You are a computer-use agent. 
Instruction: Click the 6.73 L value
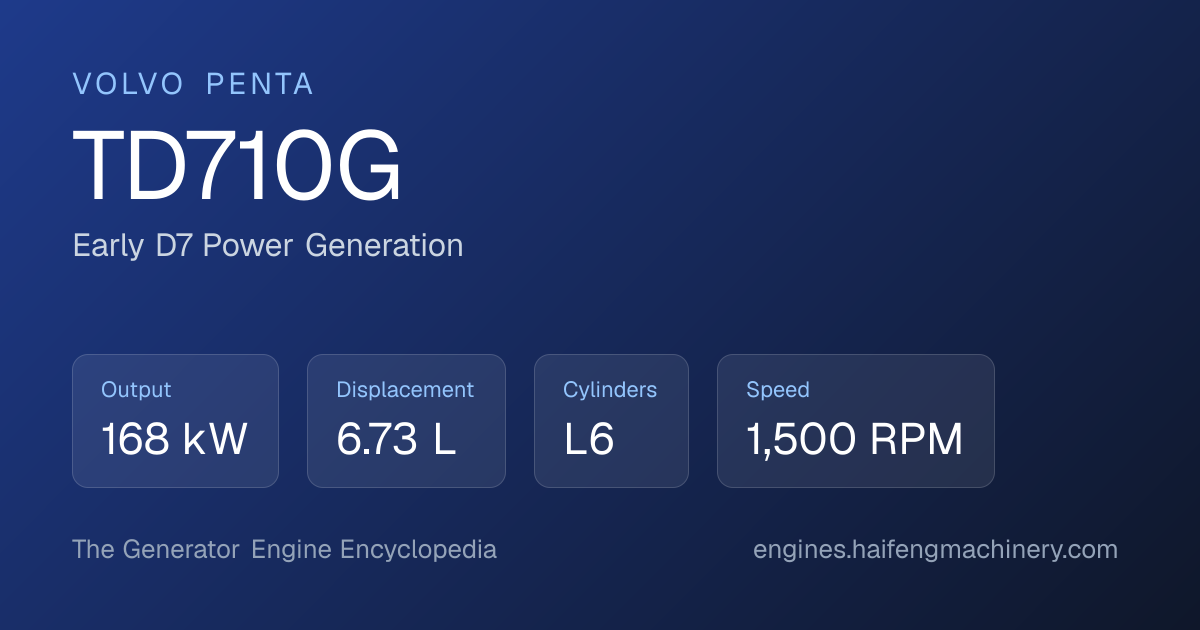tap(396, 440)
